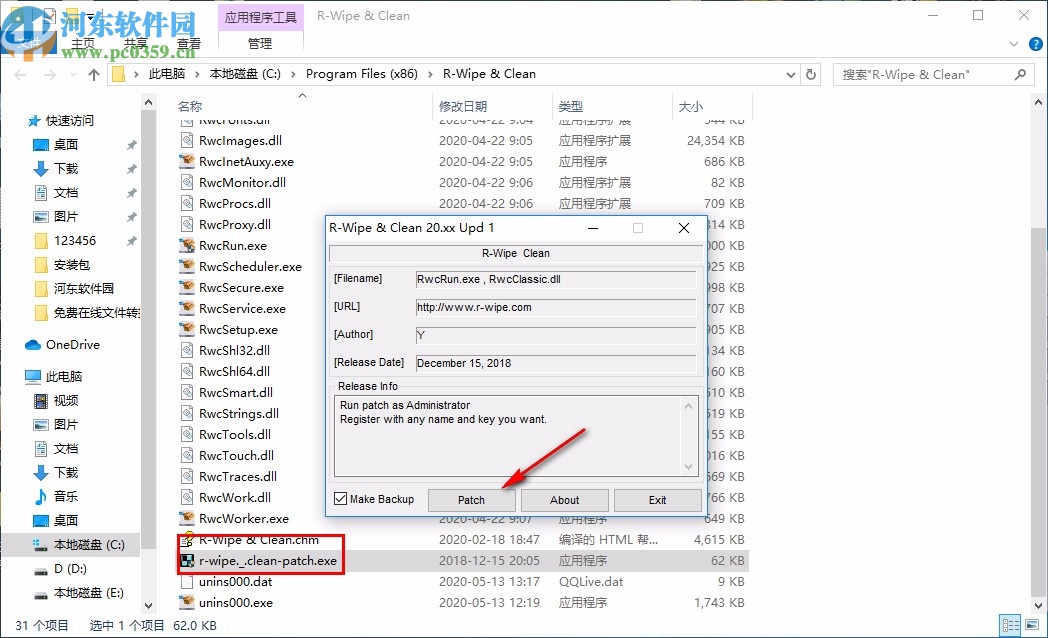Refresh the folder view
The image size is (1048, 638).
(811, 74)
